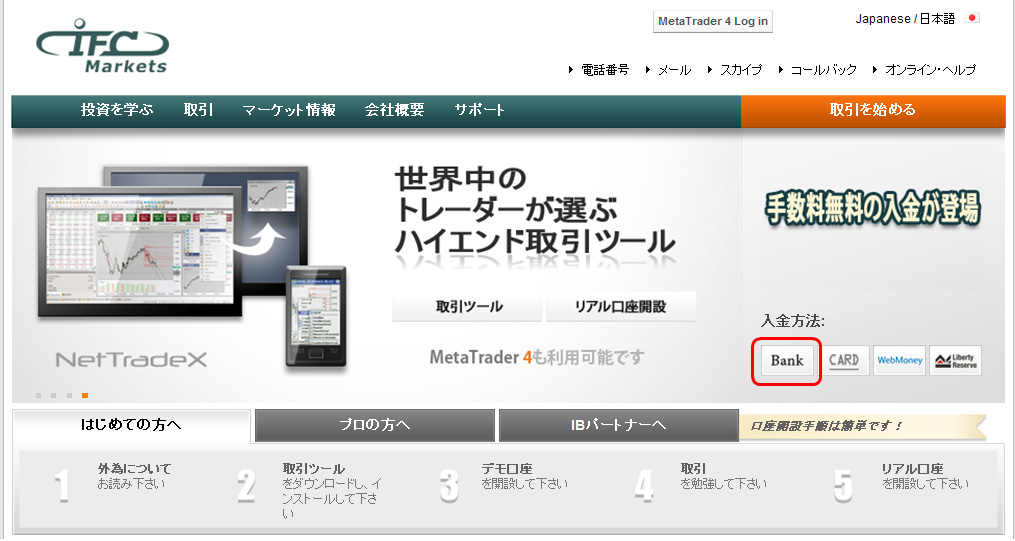Viewport: 1015px width, 541px height.
Task: Click the 取引ツール banner button
Action: pos(467,306)
